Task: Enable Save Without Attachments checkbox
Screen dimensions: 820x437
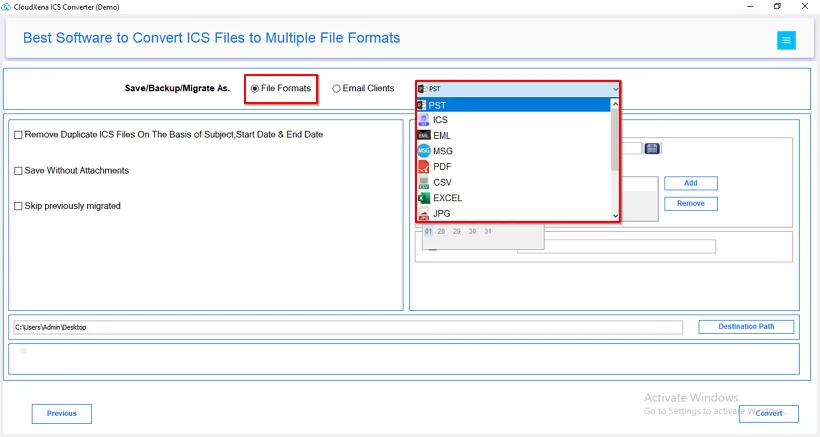Action: pyautogui.click(x=18, y=171)
